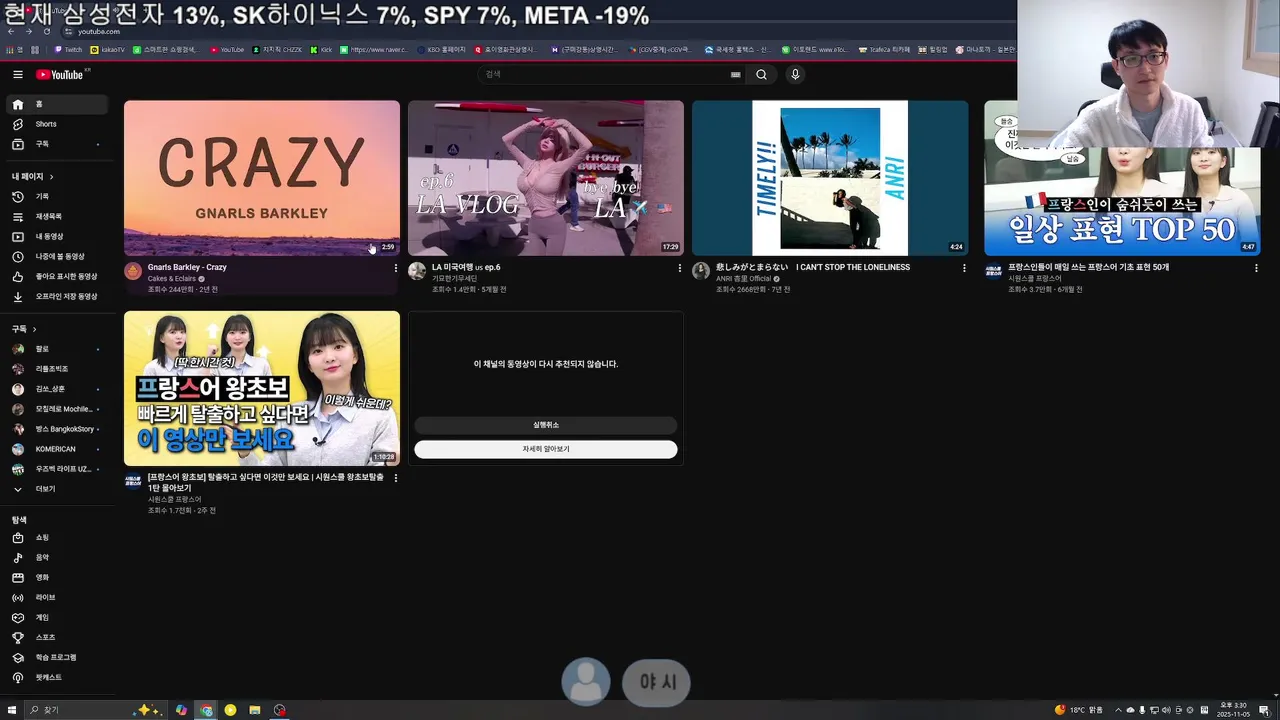Open options for 프랑스어 왕초보 탈출 video

pyautogui.click(x=396, y=478)
